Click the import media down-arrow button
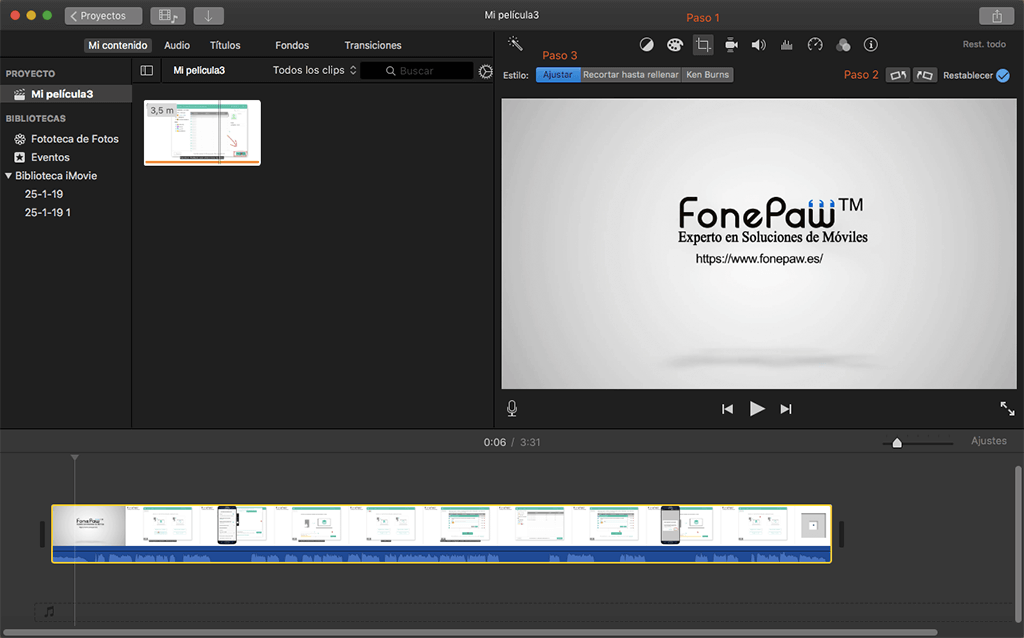 [208, 16]
